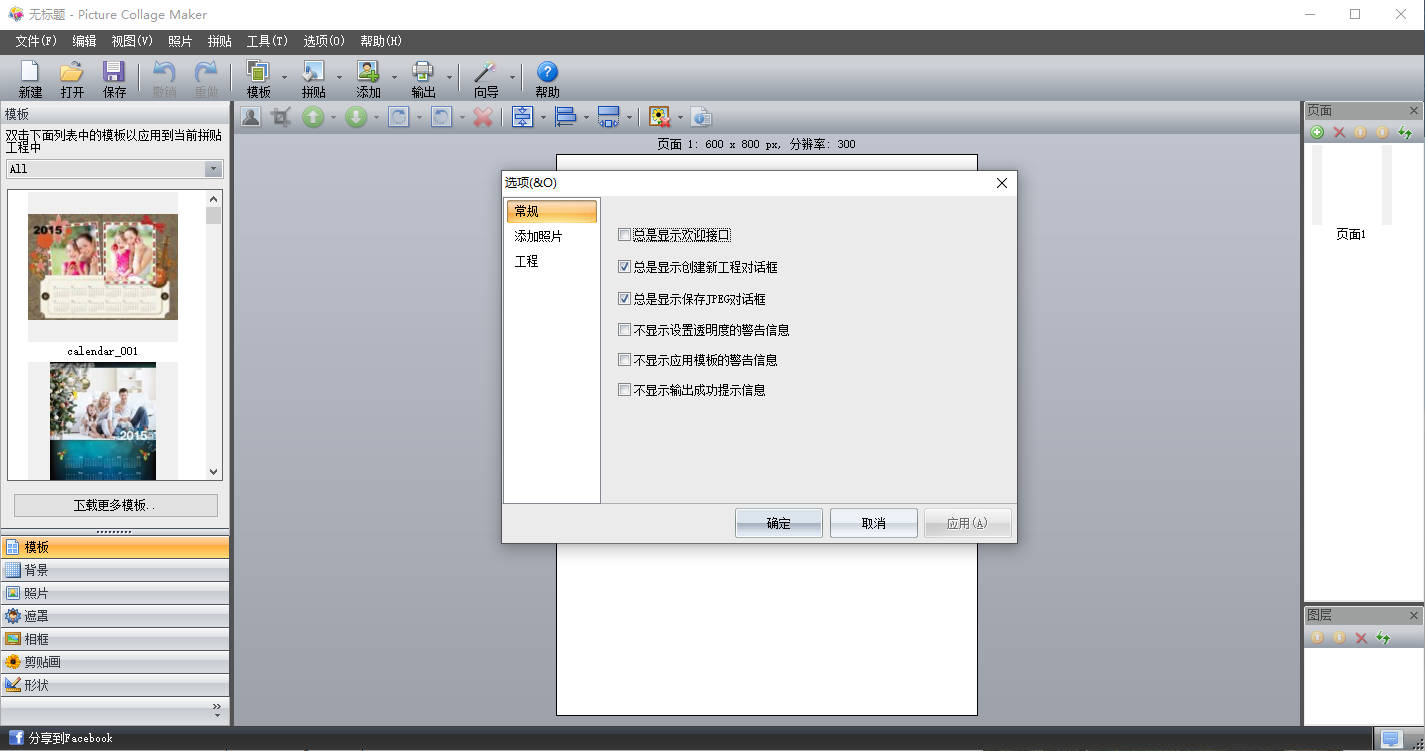This screenshot has height=751, width=1425.
Task: Uncheck 总是显示保存JPEG对话框 option
Action: pos(624,298)
